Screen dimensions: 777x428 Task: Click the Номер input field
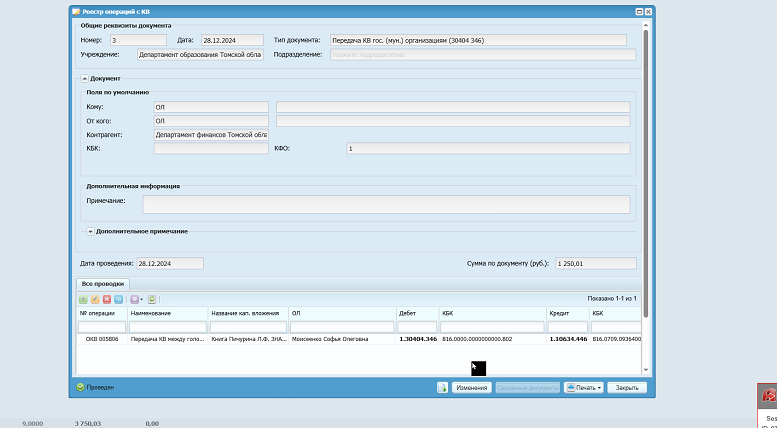[x=138, y=40]
